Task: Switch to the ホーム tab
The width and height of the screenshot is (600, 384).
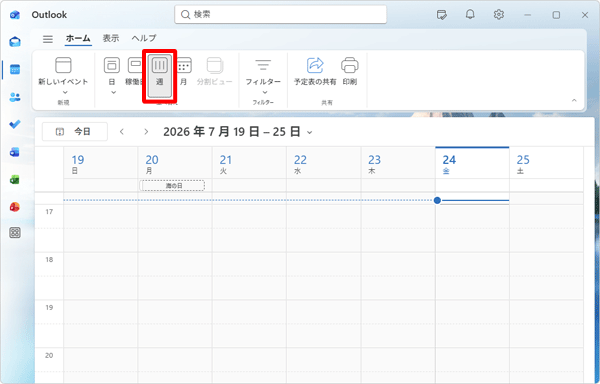Action: pos(78,38)
